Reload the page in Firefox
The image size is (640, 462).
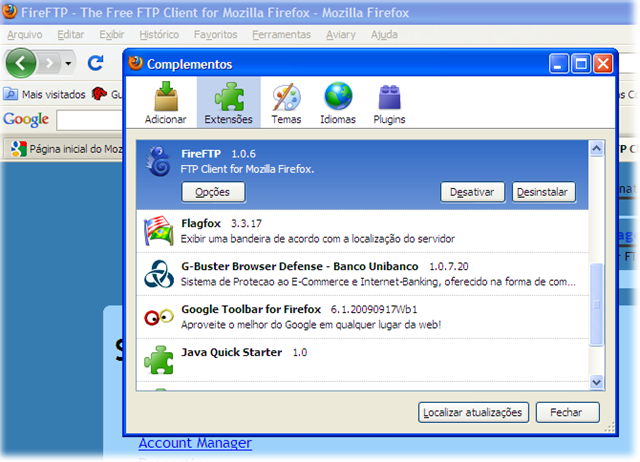96,63
